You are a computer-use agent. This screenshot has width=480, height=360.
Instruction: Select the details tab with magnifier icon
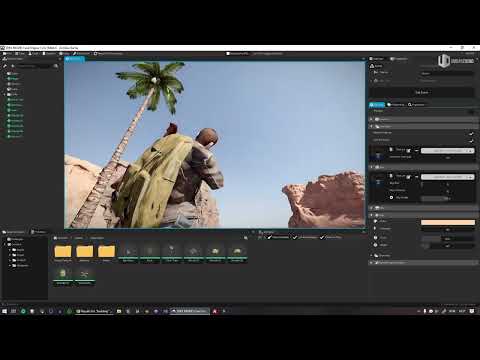point(416,105)
